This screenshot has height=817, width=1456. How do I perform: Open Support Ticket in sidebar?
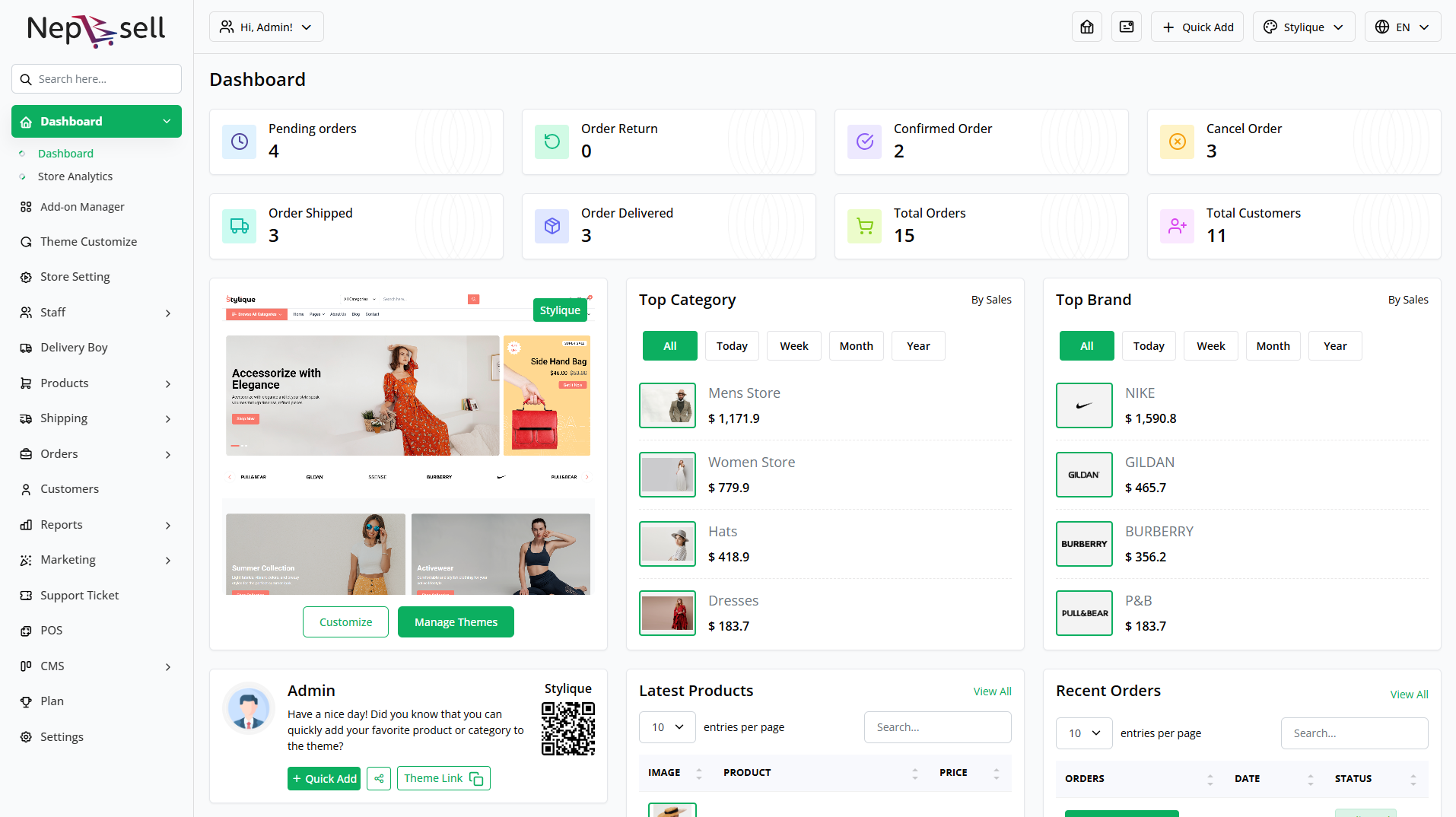[x=97, y=596]
